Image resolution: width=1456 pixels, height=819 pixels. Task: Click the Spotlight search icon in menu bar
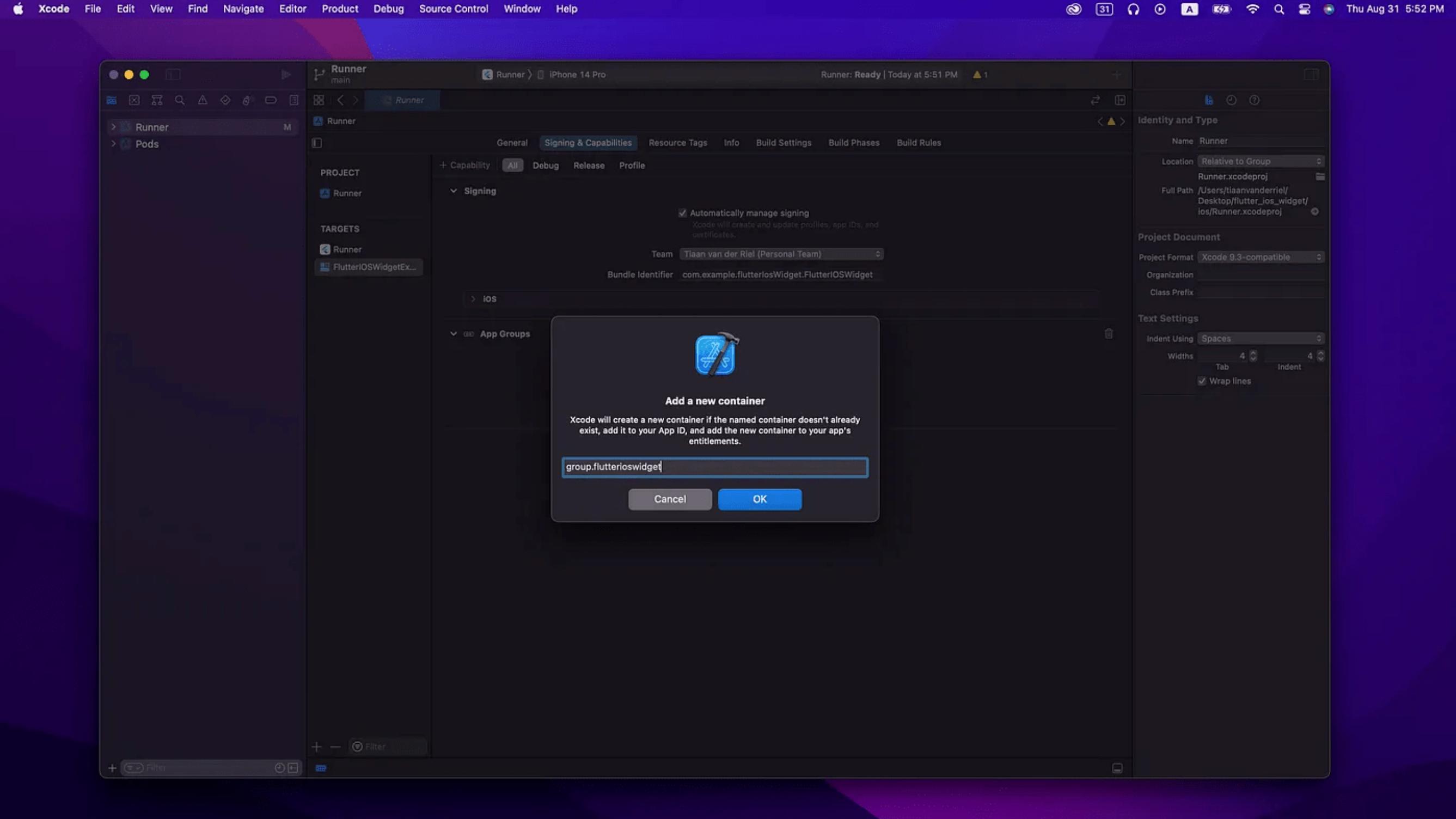[1278, 9]
